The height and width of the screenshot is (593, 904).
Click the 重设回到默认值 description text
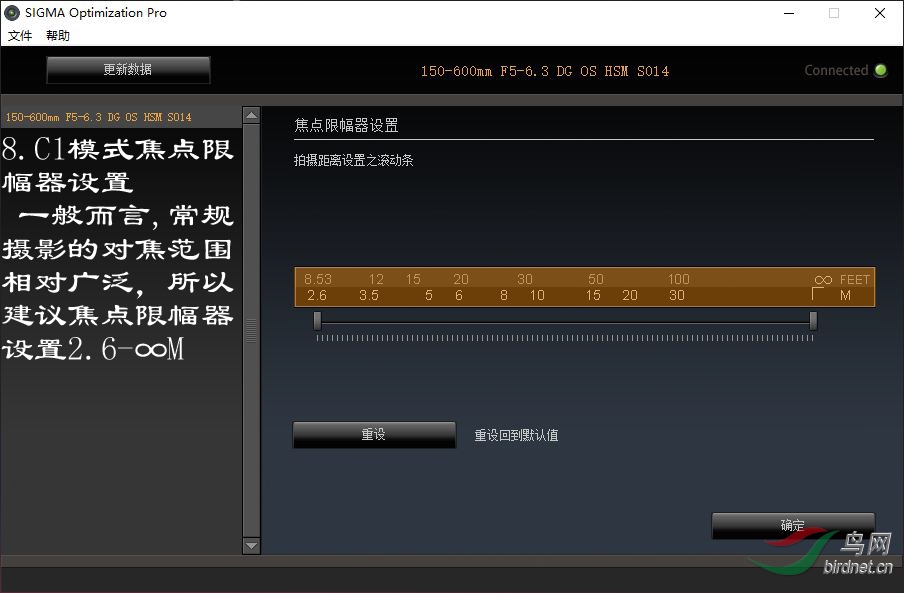[516, 435]
